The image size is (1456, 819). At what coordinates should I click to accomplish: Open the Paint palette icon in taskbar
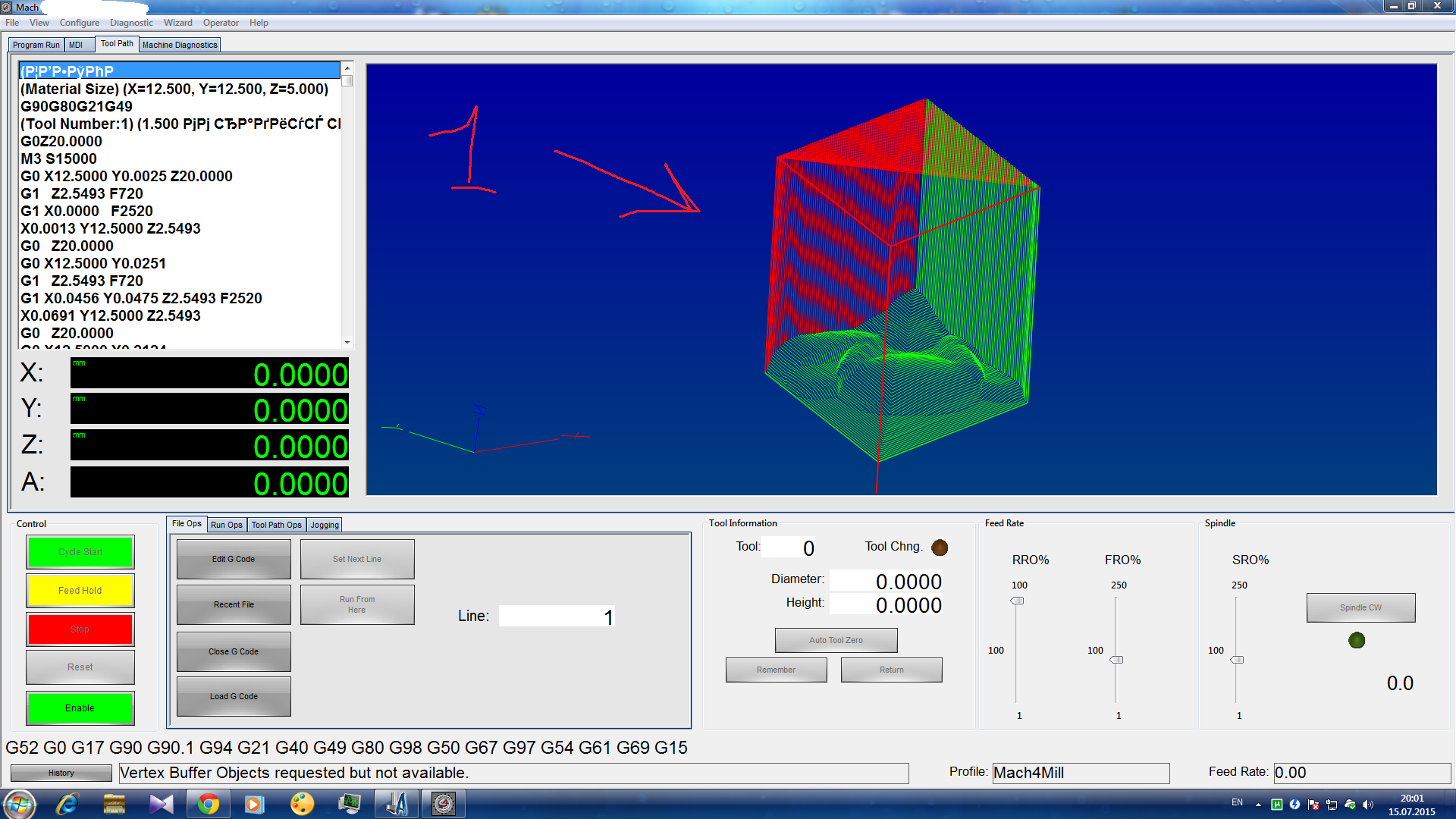[302, 804]
